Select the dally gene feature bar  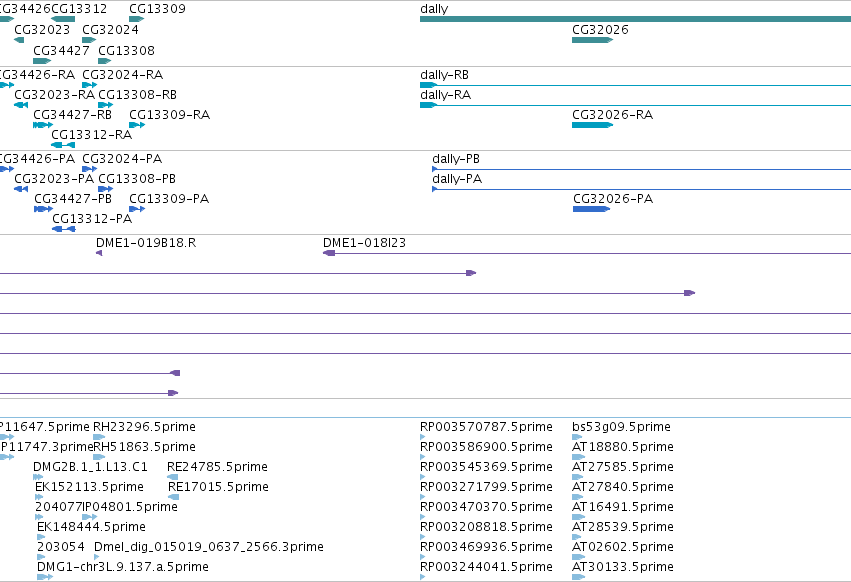pyautogui.click(x=636, y=19)
